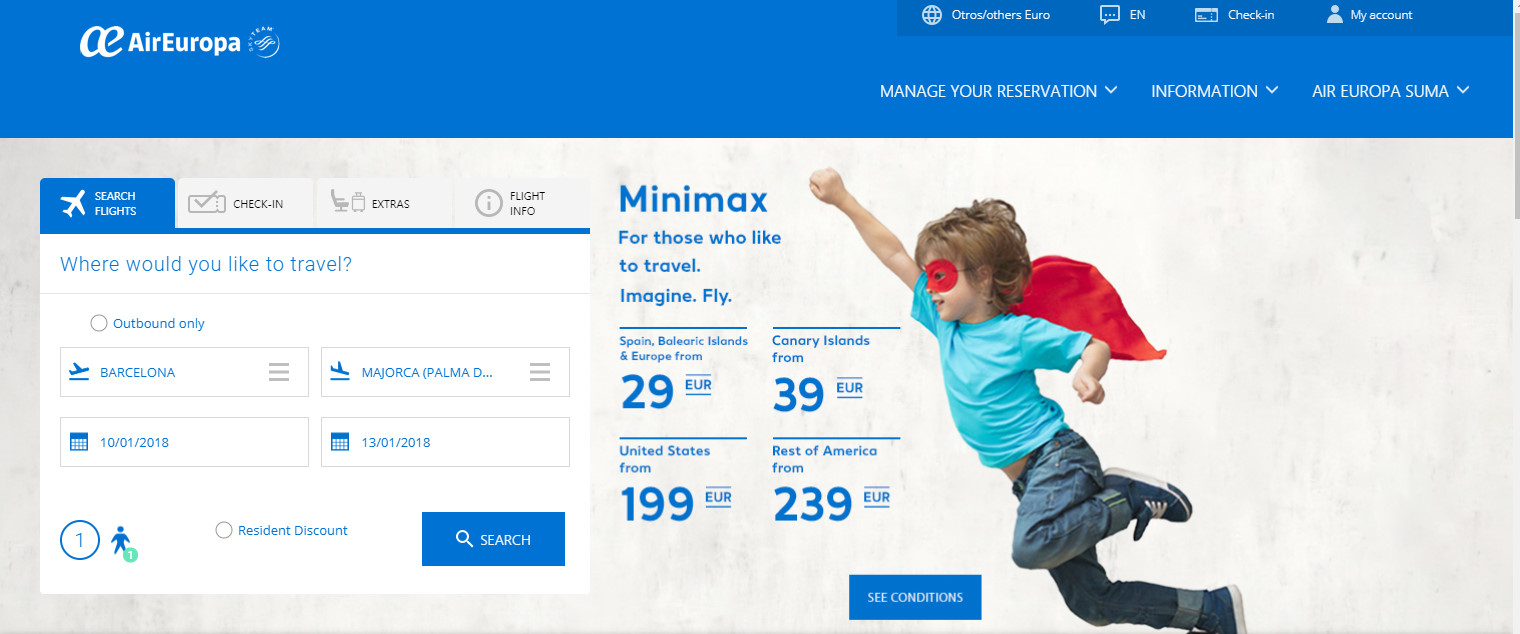The height and width of the screenshot is (634, 1520).
Task: Click the speech bubble language icon
Action: click(1109, 15)
